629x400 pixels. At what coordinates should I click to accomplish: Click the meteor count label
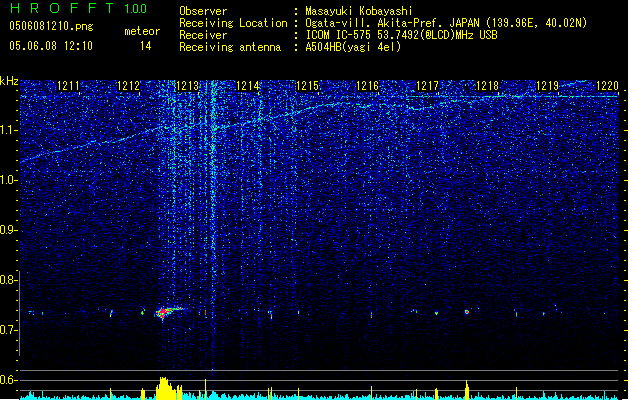142,31
